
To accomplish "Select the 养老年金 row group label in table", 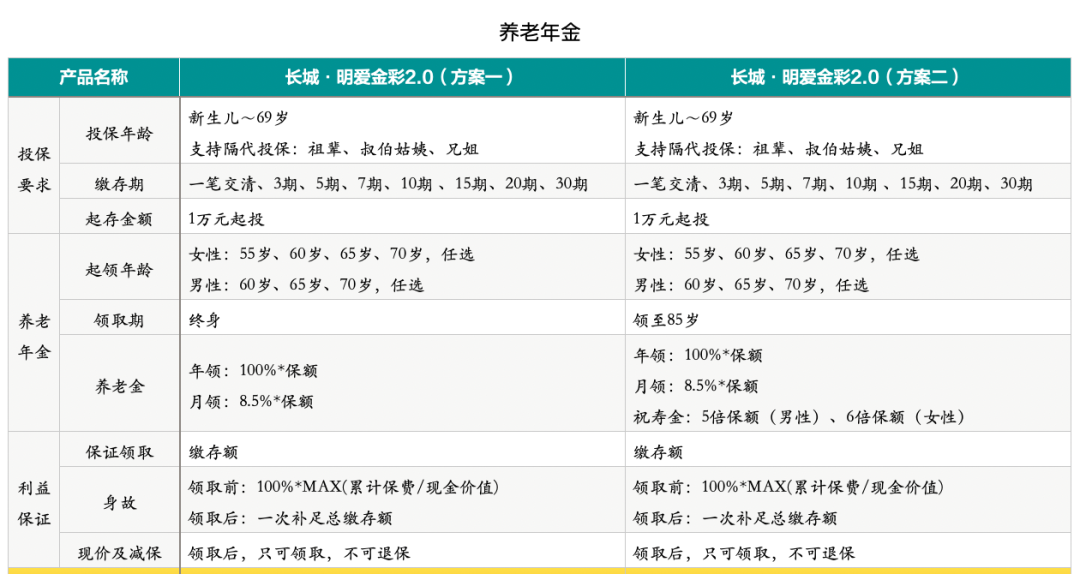I will 34,336.
